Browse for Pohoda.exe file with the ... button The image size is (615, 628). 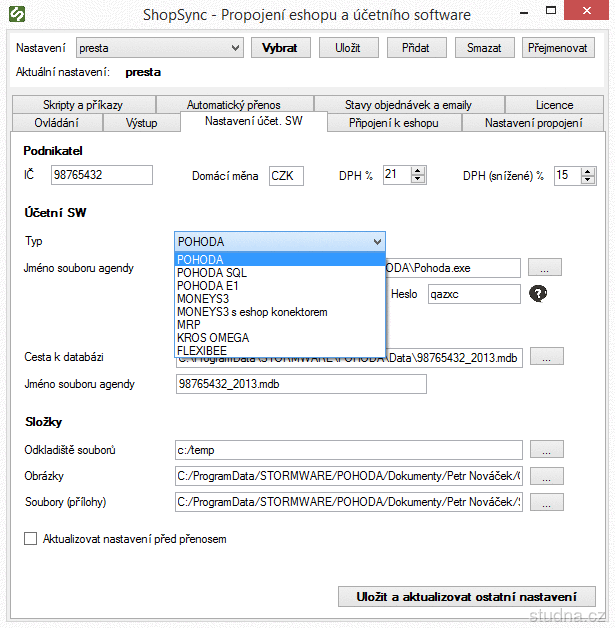coord(545,267)
